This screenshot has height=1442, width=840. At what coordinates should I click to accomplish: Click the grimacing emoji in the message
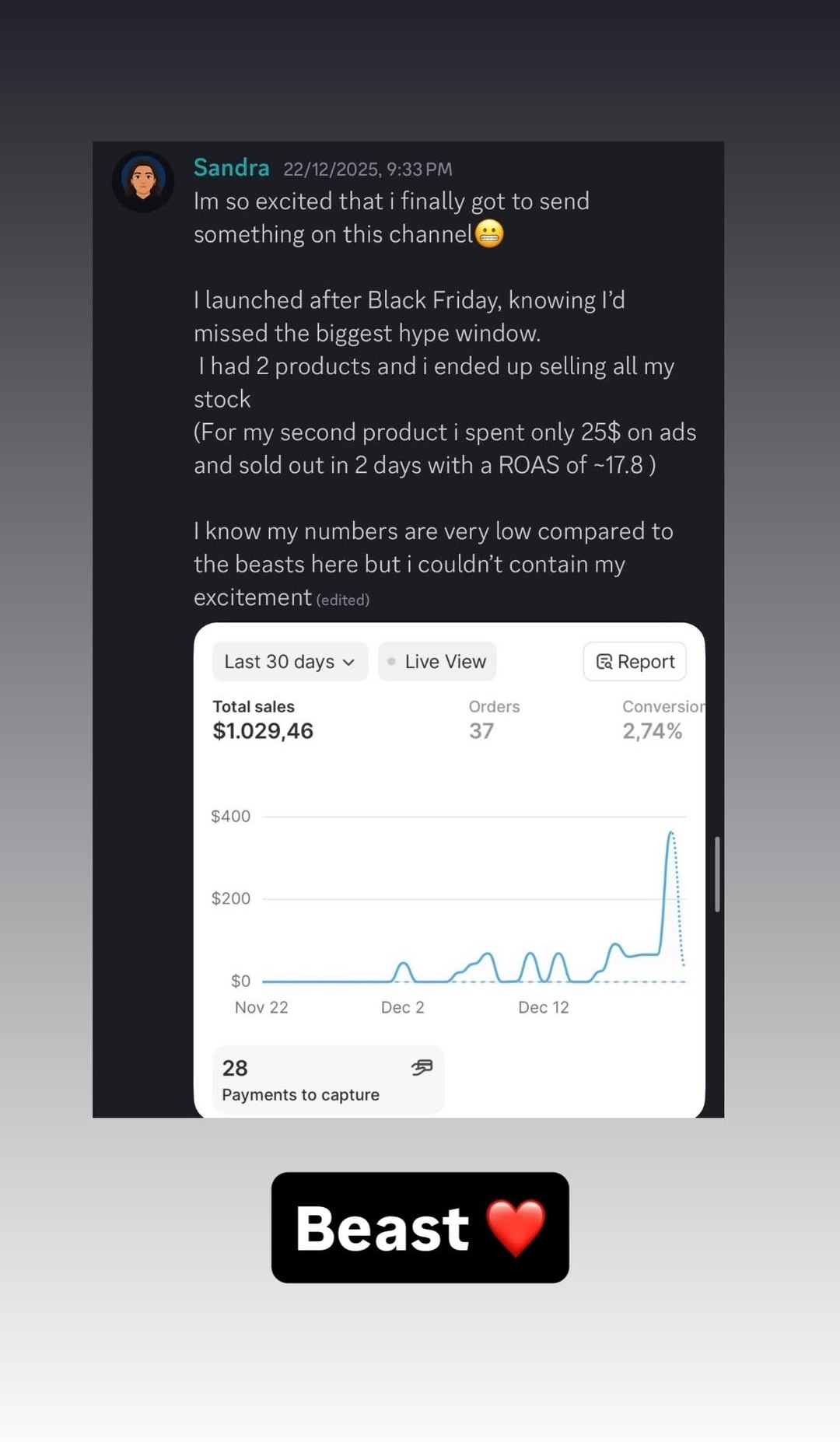tap(489, 233)
